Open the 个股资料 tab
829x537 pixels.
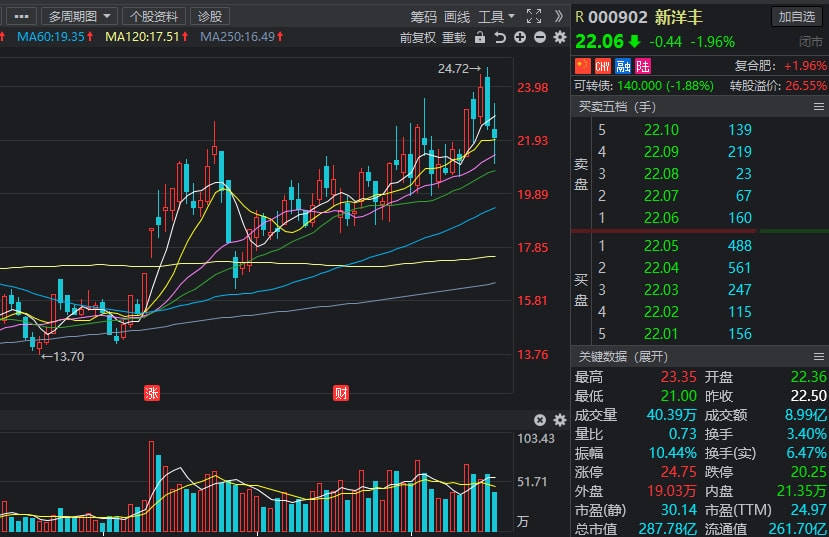point(154,16)
